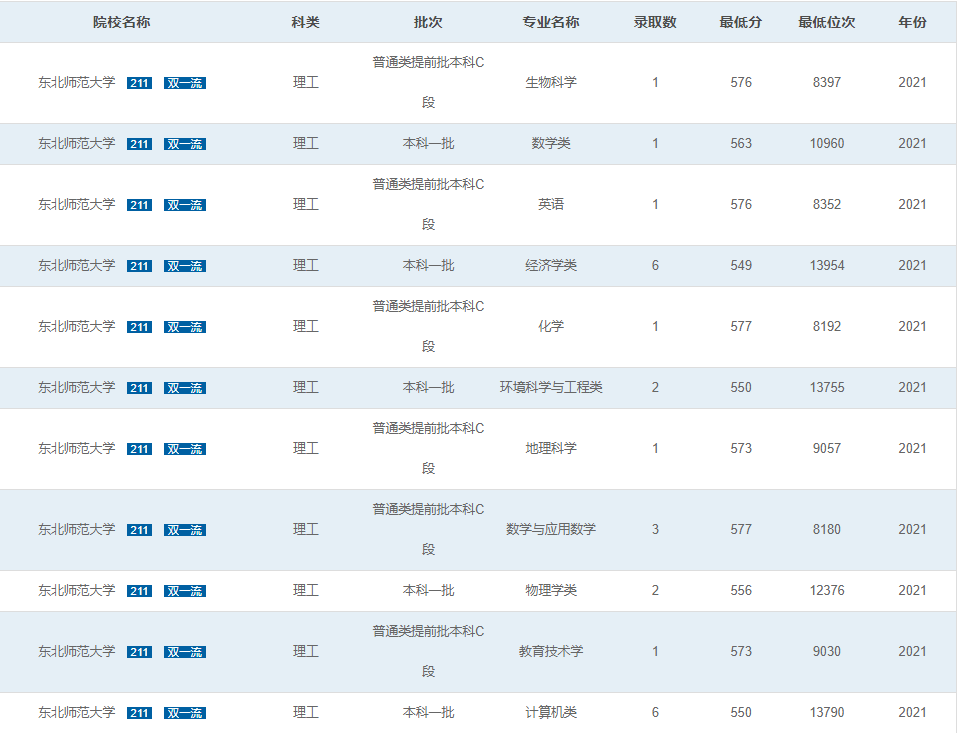Click the 最低分 column header

pos(741,23)
